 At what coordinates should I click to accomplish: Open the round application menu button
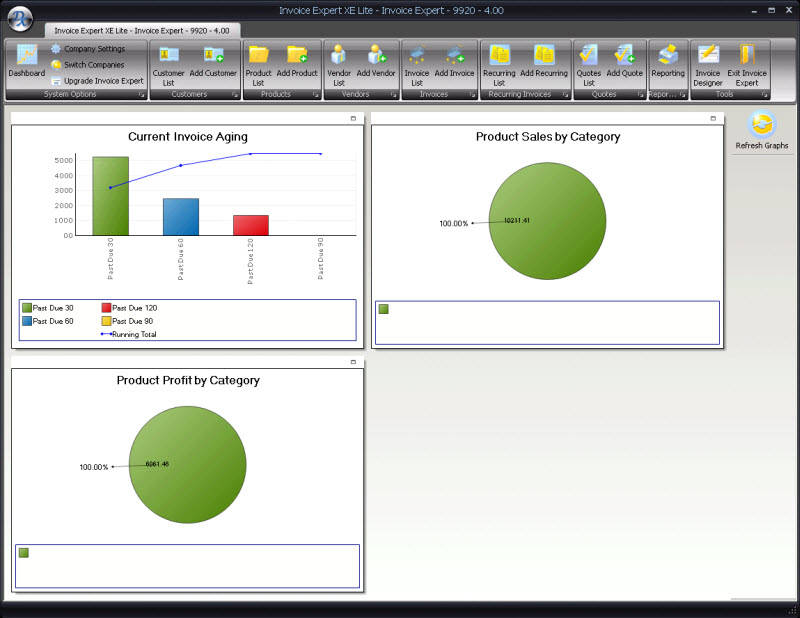[21, 19]
